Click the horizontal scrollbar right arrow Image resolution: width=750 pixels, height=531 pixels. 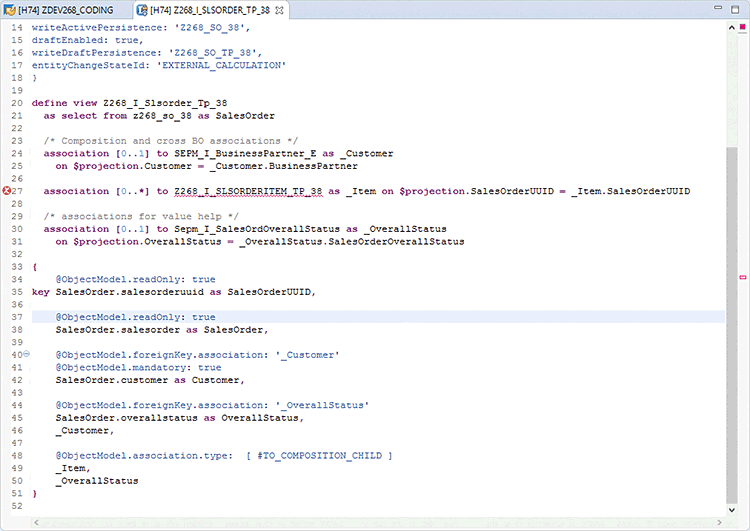[719, 522]
